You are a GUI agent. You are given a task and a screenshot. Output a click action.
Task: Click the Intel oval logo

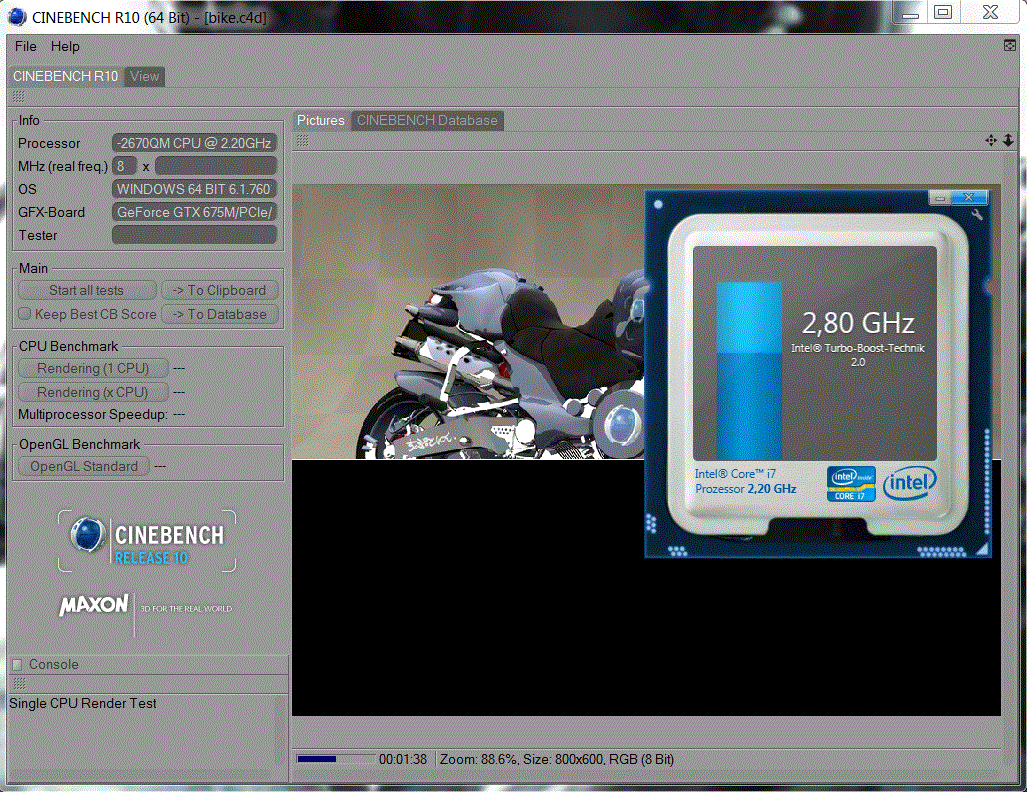[910, 483]
